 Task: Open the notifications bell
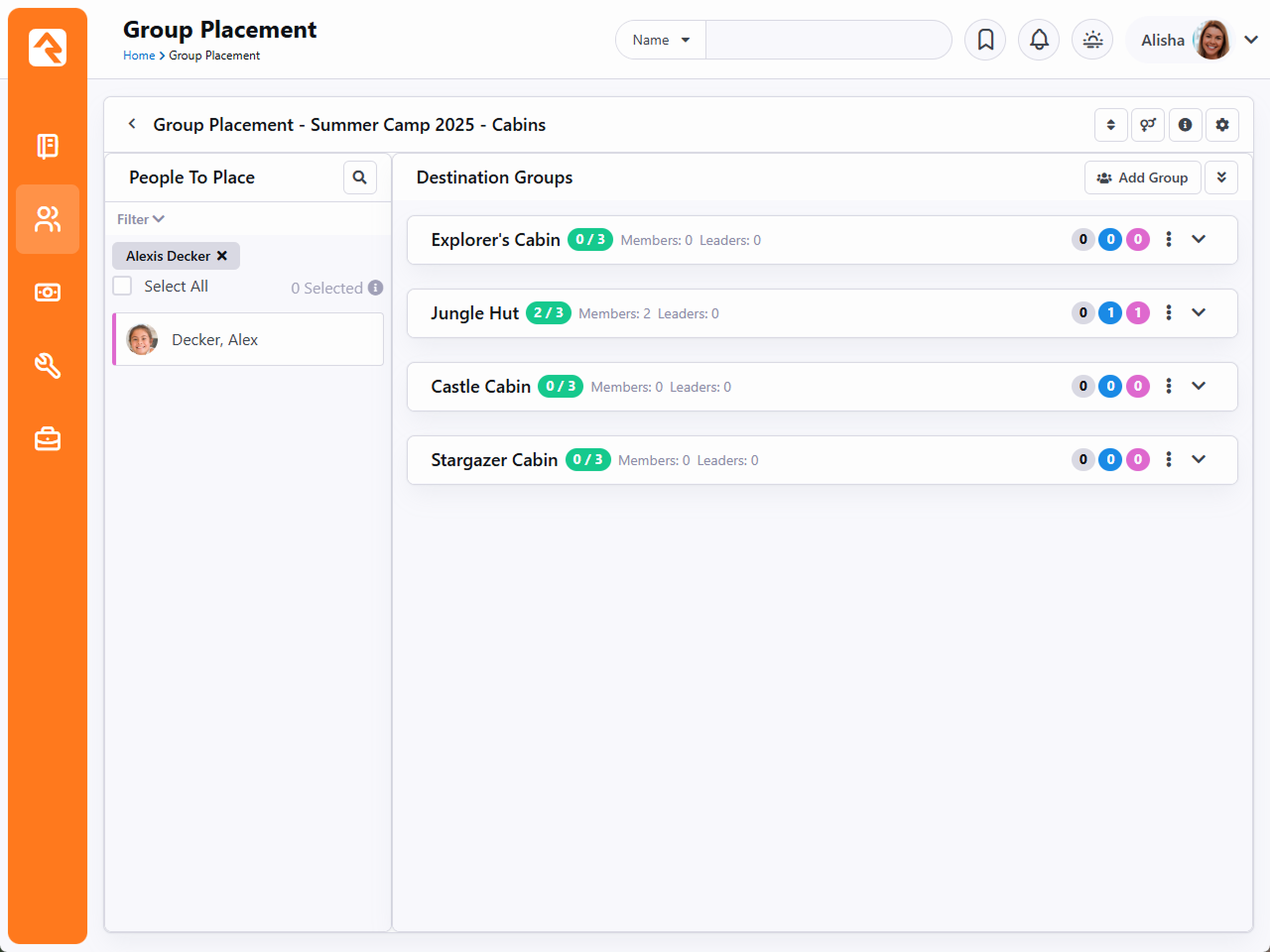point(1039,40)
